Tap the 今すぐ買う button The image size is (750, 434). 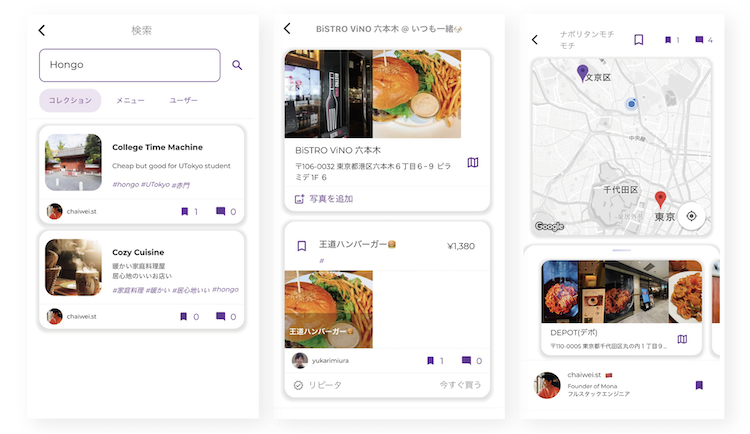[x=460, y=385]
